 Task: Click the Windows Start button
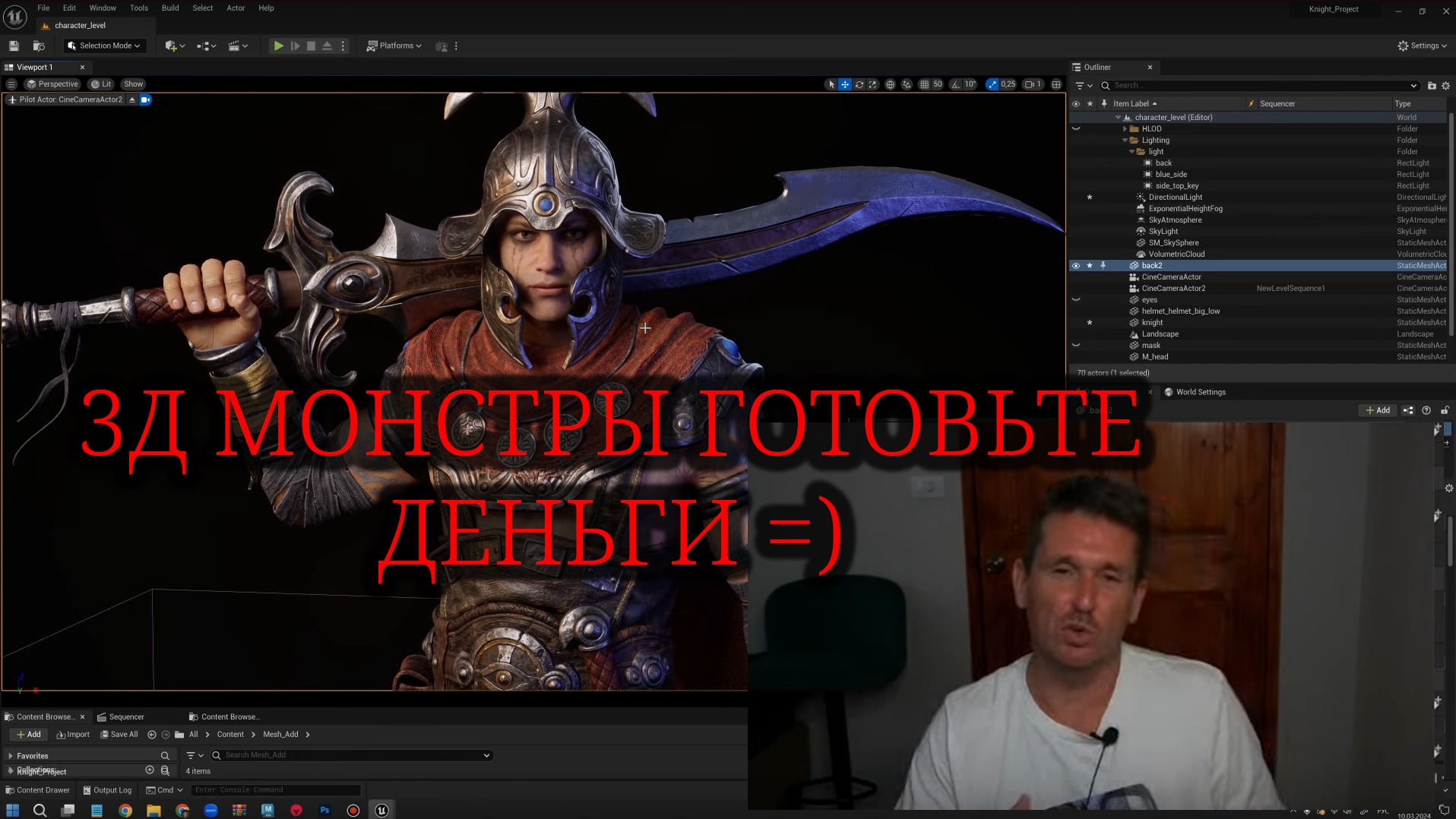[x=12, y=810]
